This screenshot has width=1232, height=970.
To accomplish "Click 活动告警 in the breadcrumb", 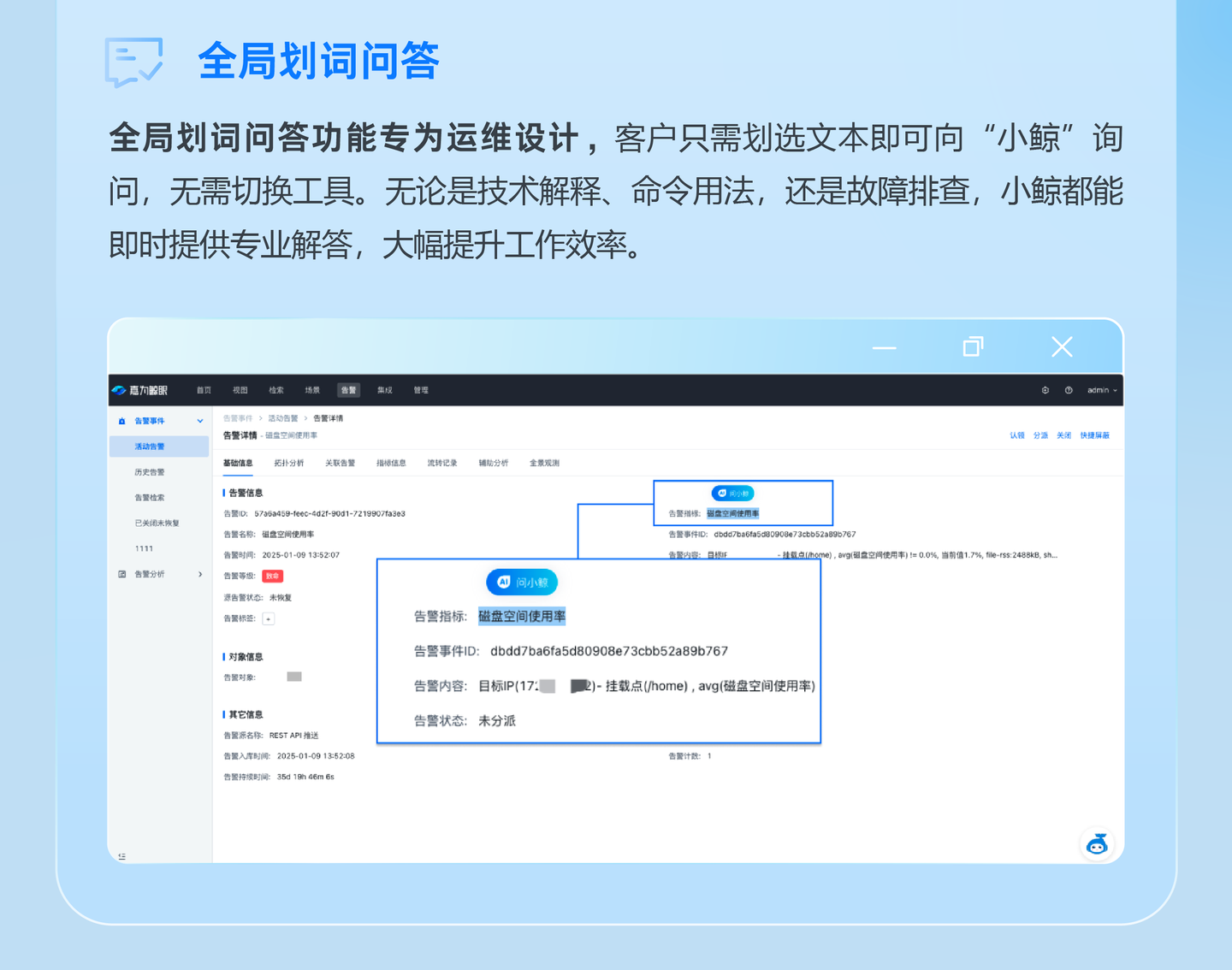I will 282,418.
